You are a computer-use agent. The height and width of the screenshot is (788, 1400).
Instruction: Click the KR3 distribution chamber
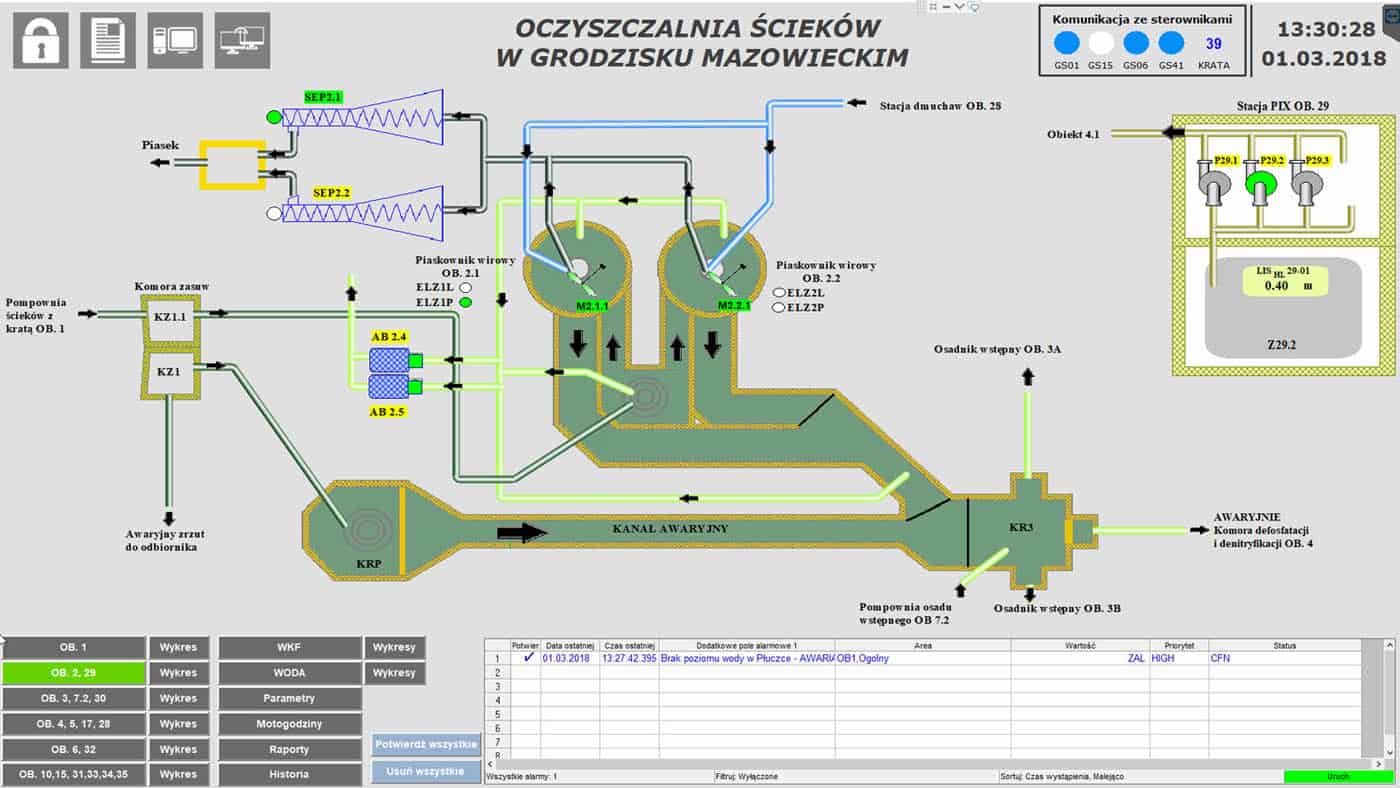(1020, 527)
